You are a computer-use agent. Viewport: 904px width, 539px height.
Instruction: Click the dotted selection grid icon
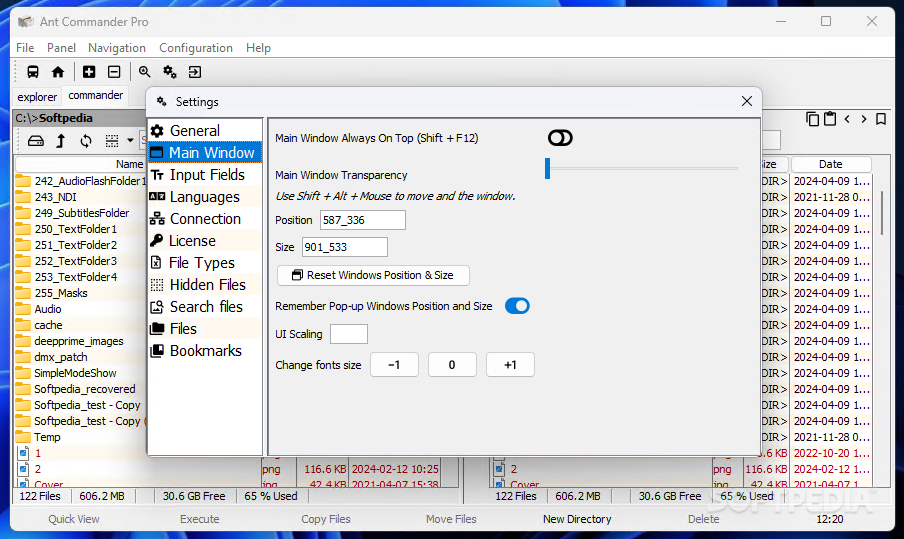(x=112, y=141)
